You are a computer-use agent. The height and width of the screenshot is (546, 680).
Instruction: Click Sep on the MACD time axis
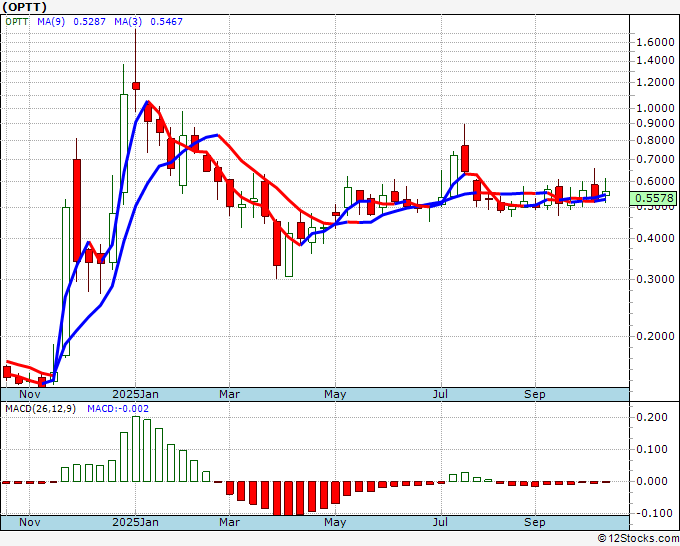[x=535, y=522]
